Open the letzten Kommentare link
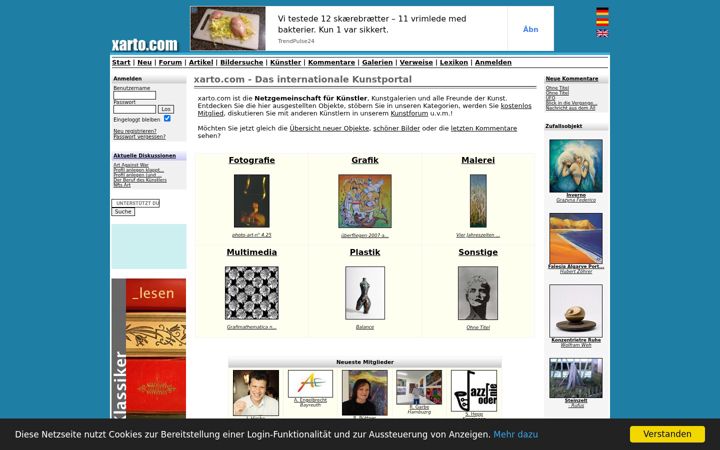The width and height of the screenshot is (720, 450). pos(484,129)
